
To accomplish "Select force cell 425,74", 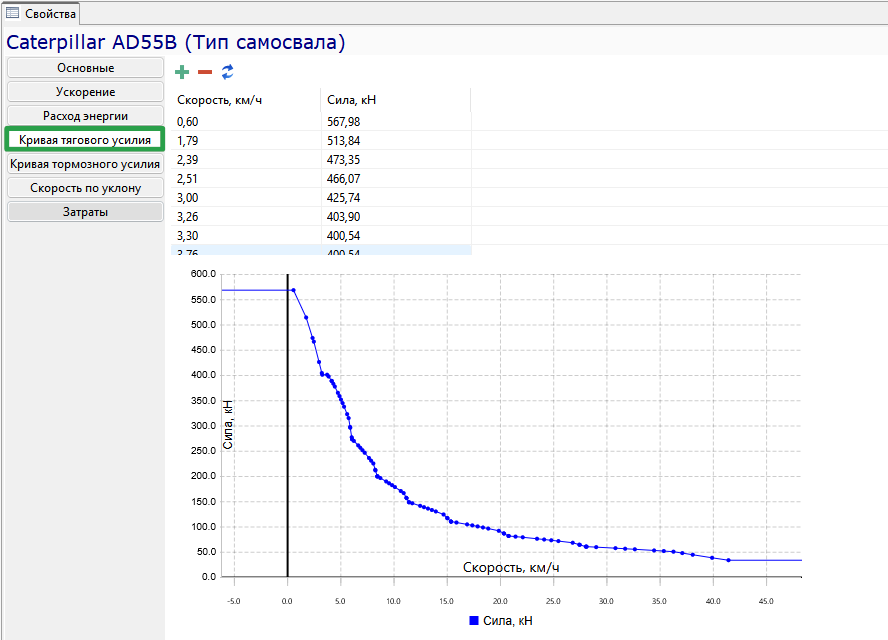I will pyautogui.click(x=396, y=198).
